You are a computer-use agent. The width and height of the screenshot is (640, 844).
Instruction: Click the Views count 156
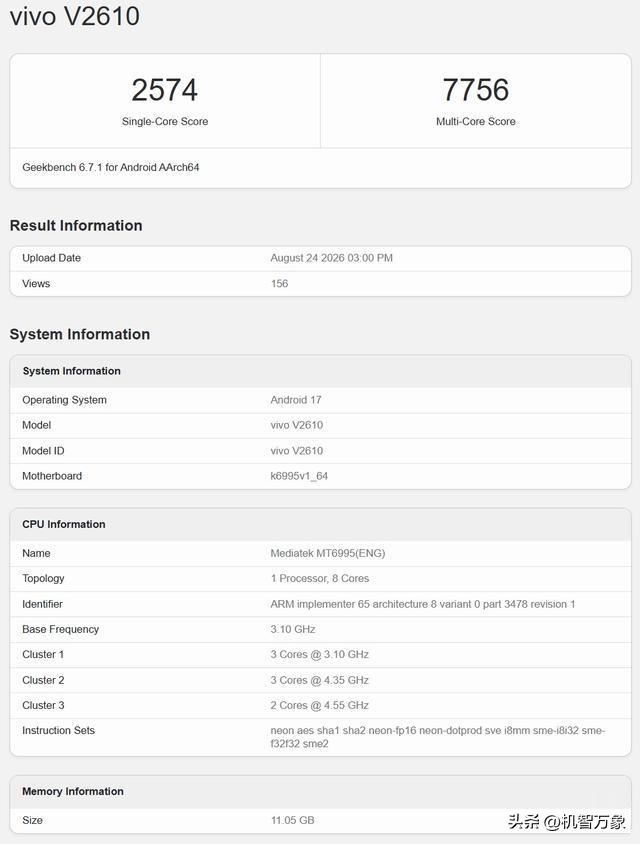pyautogui.click(x=279, y=284)
